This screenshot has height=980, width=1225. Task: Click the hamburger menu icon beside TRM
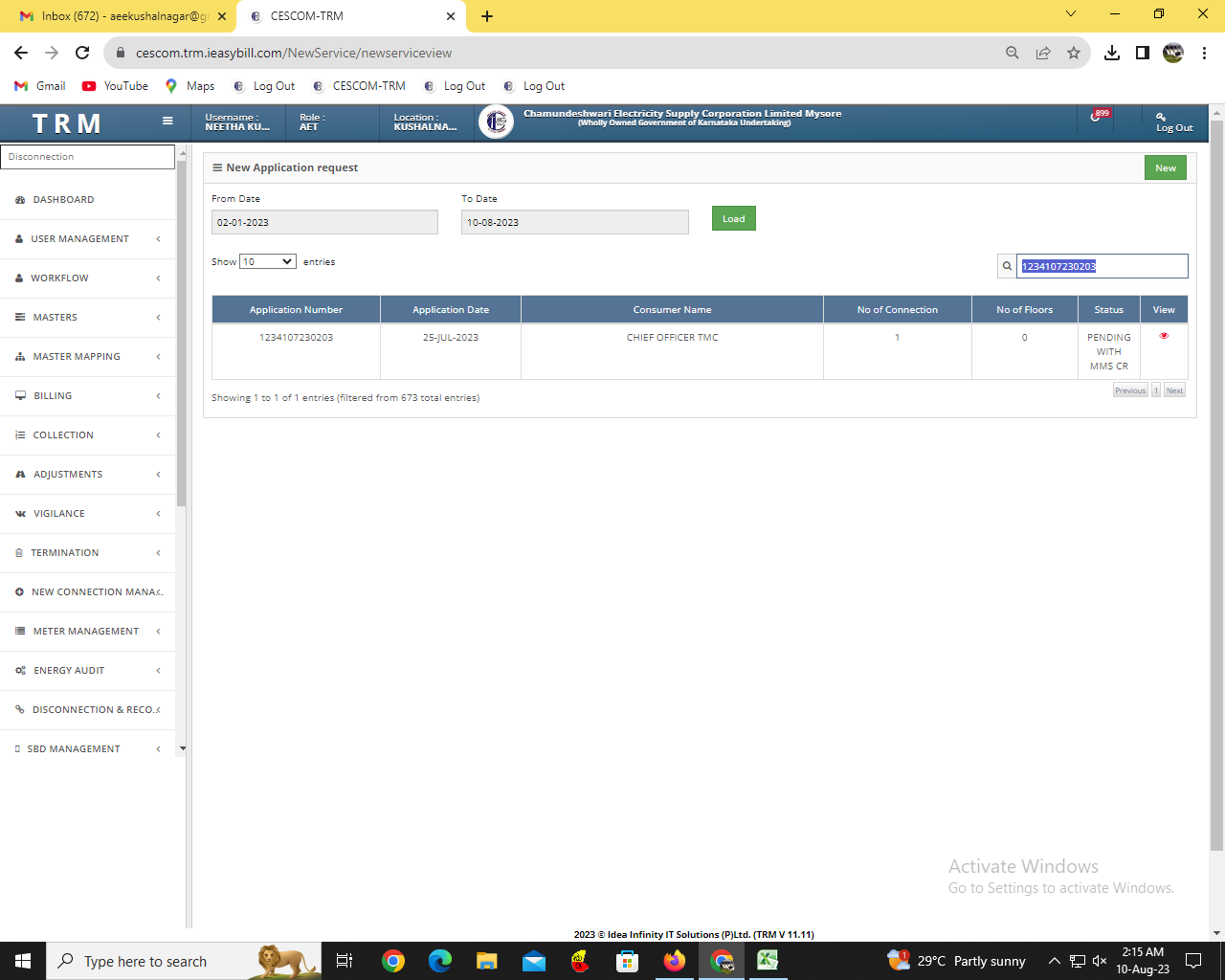click(167, 122)
